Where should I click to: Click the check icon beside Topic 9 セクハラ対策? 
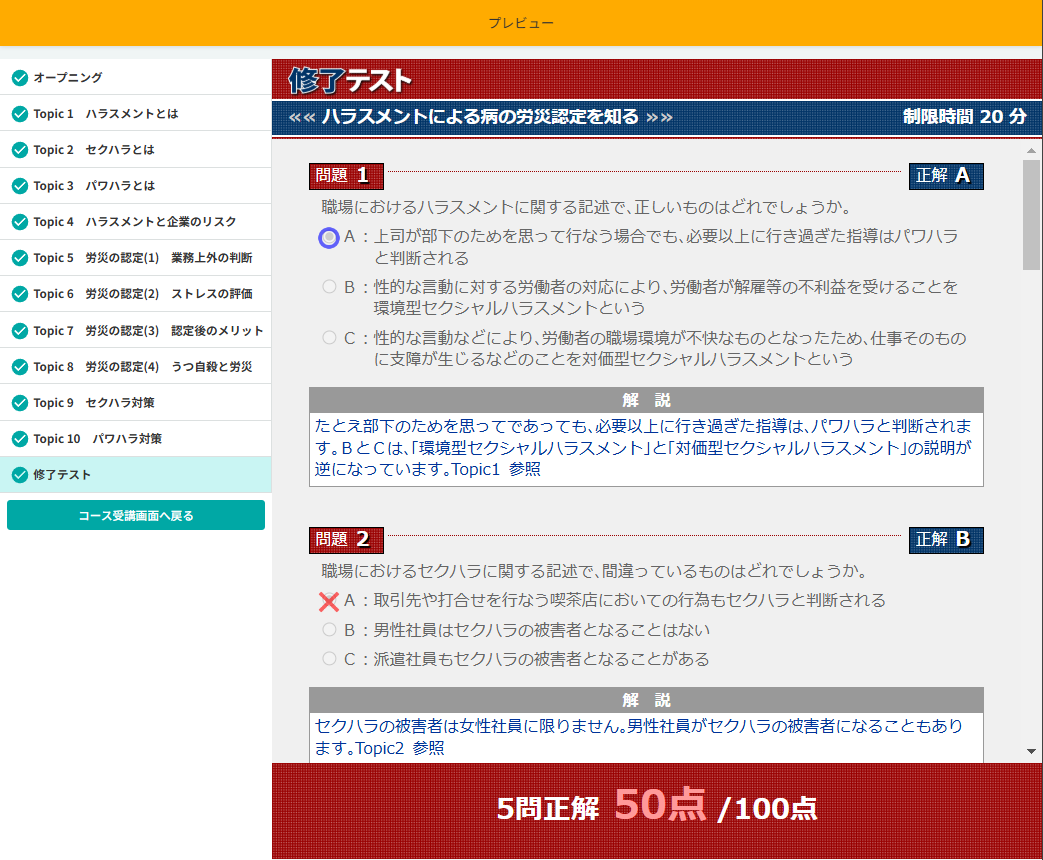tap(20, 402)
